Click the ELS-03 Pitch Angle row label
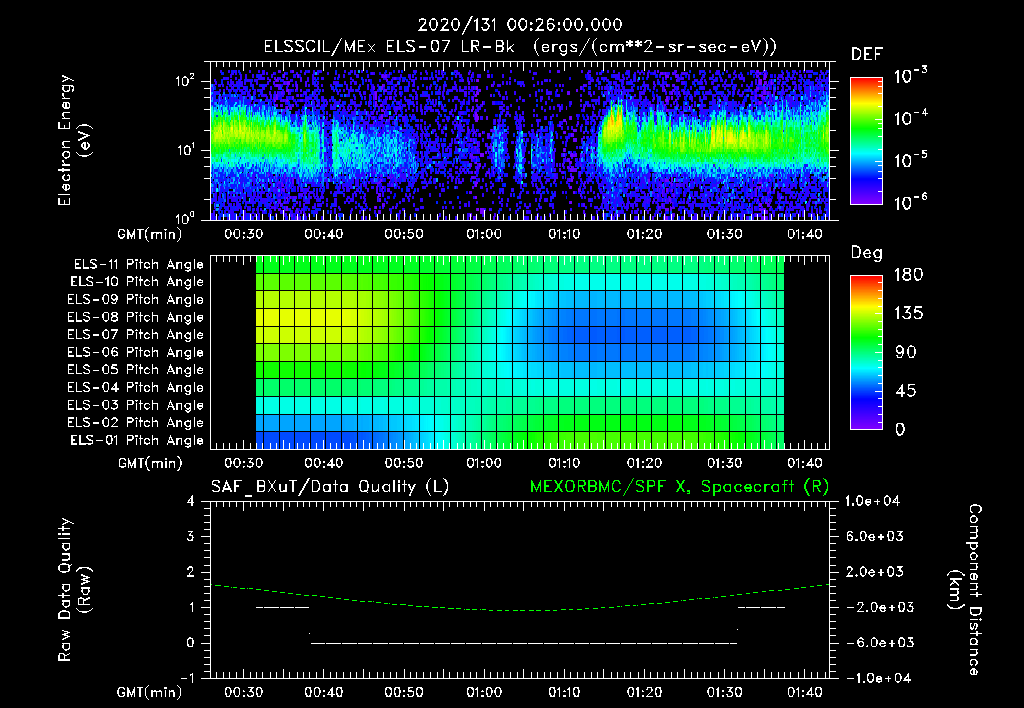Image resolution: width=1024 pixels, height=708 pixels. click(x=135, y=405)
